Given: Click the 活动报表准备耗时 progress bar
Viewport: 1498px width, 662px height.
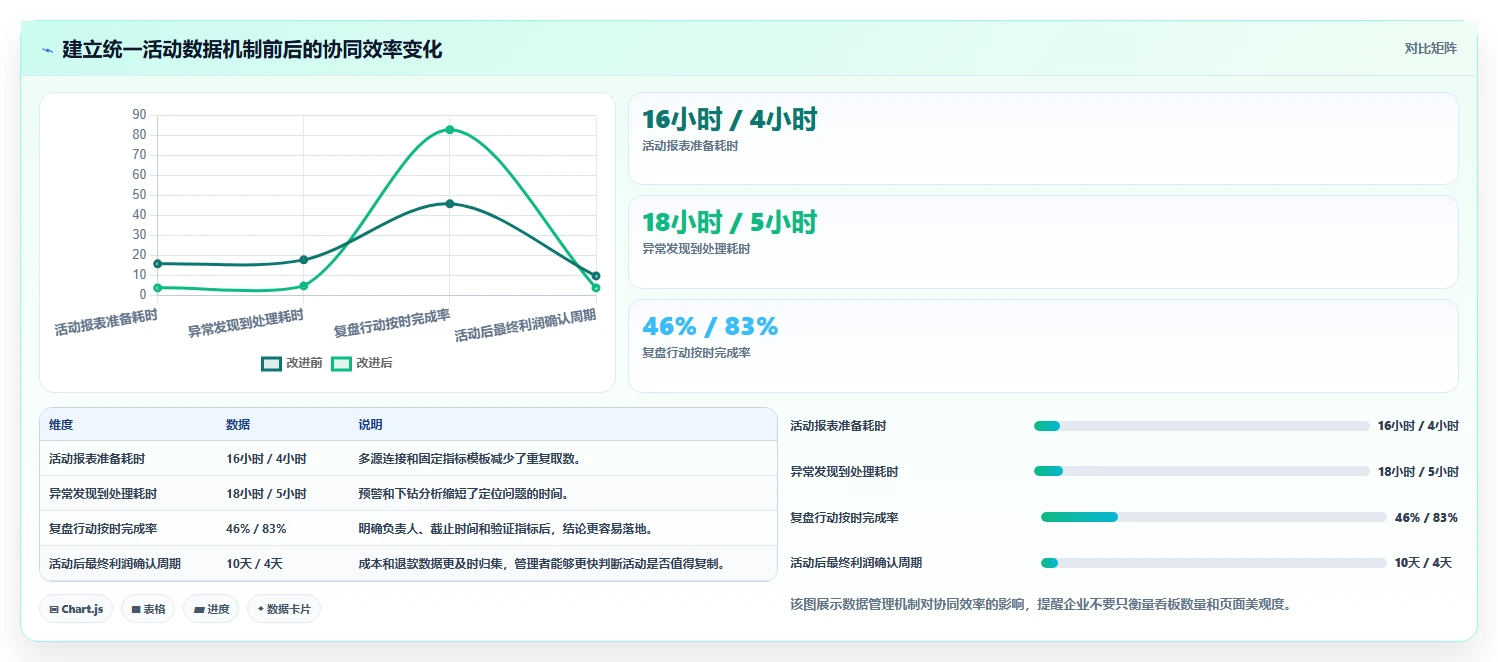Looking at the screenshot, I should point(1201,426).
